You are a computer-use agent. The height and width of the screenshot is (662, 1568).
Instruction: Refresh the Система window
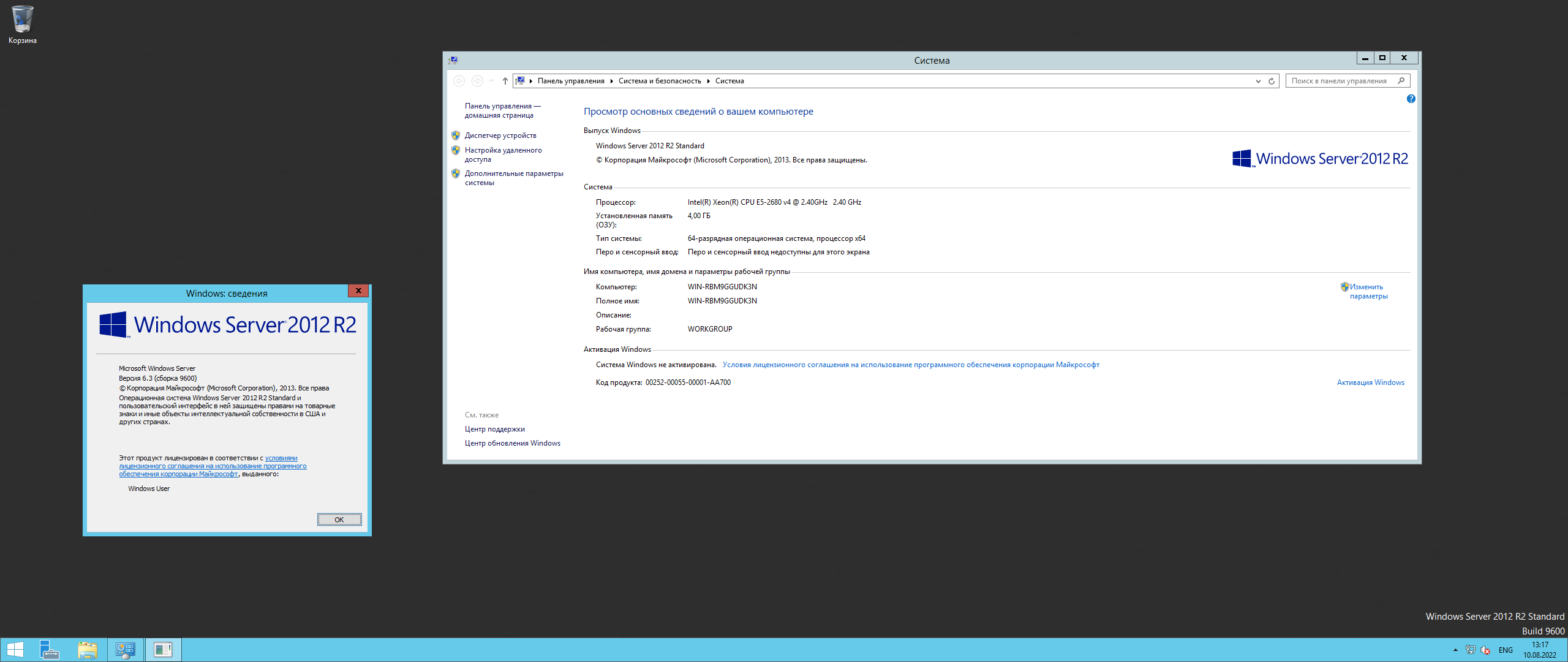click(x=1272, y=81)
